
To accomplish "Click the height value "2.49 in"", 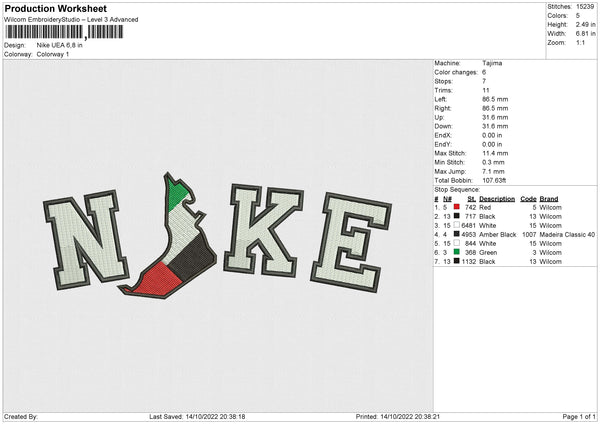I will [x=585, y=24].
